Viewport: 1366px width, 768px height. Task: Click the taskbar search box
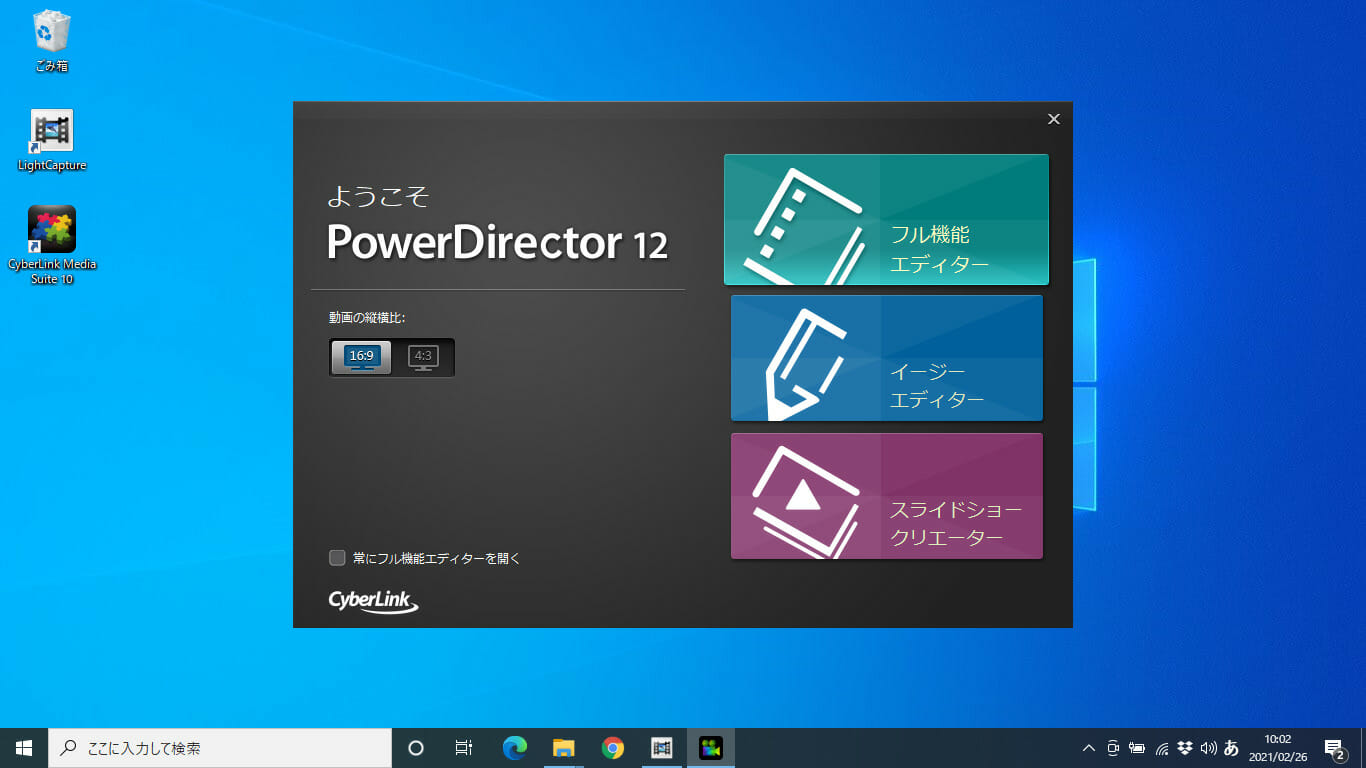pyautogui.click(x=220, y=748)
